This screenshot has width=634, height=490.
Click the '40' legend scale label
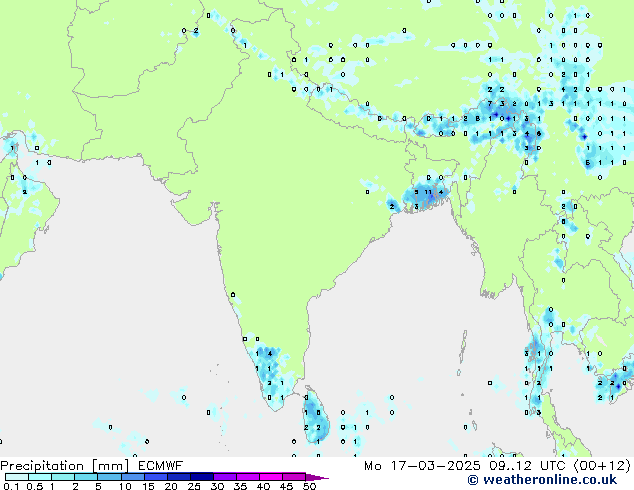point(263,486)
